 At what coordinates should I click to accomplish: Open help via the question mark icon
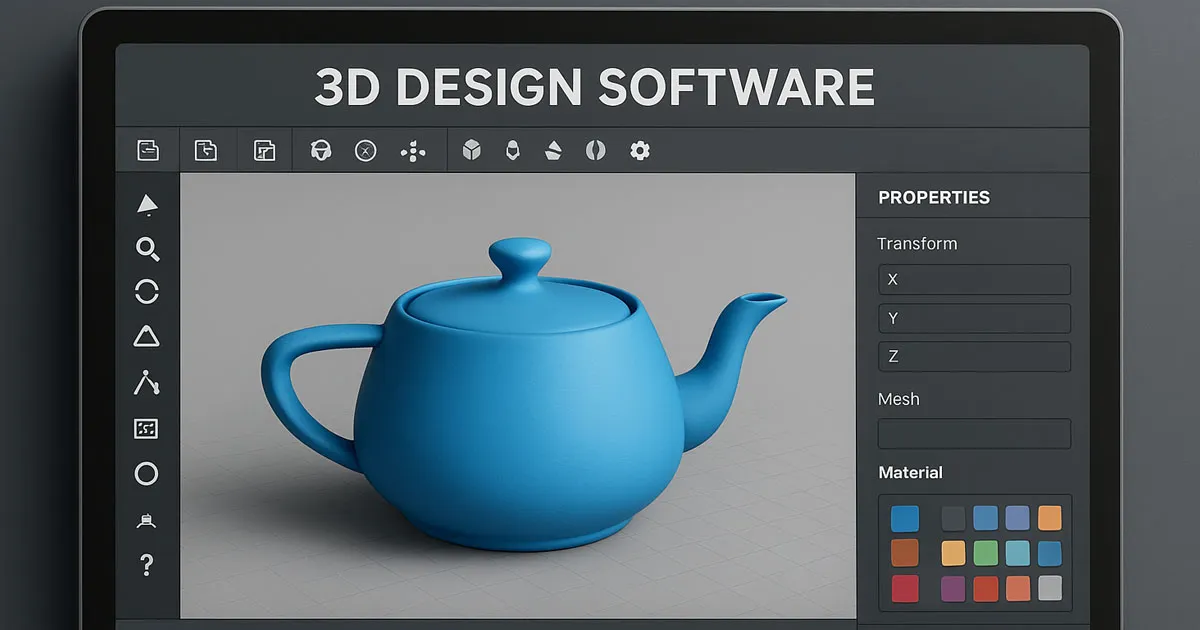147,565
